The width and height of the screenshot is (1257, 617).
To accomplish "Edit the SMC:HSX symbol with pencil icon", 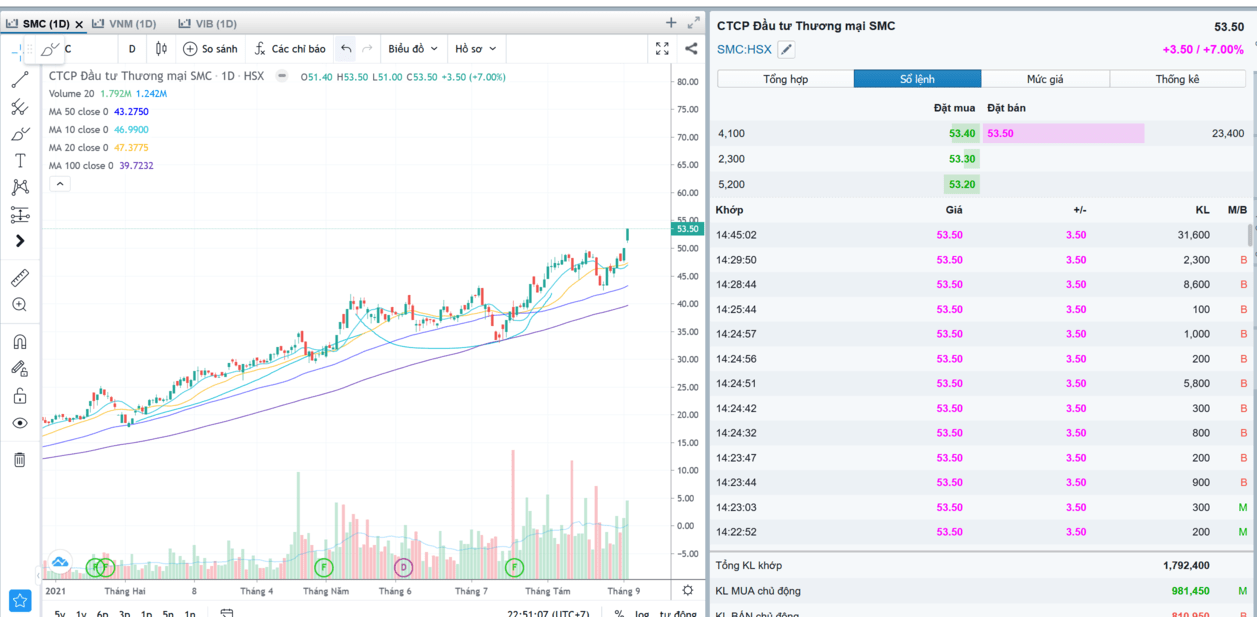I will (x=786, y=49).
